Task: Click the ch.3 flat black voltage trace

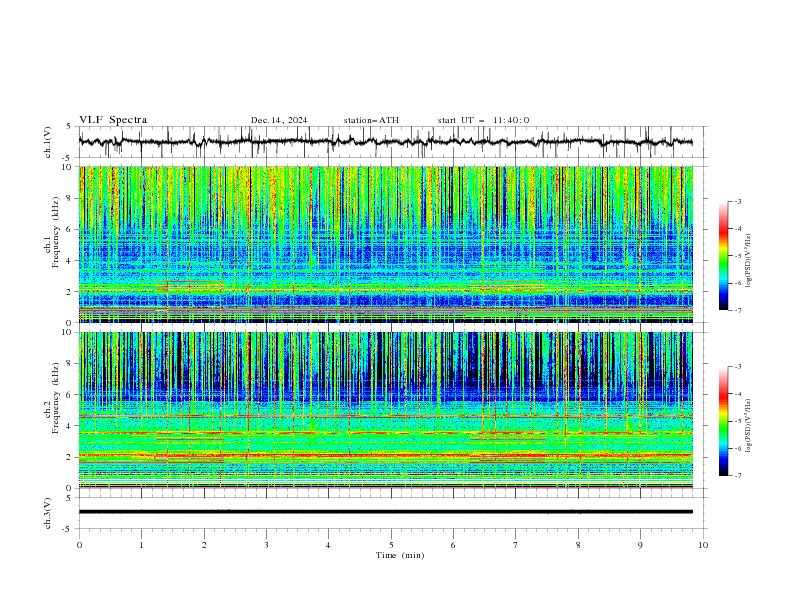Action: (x=385, y=512)
